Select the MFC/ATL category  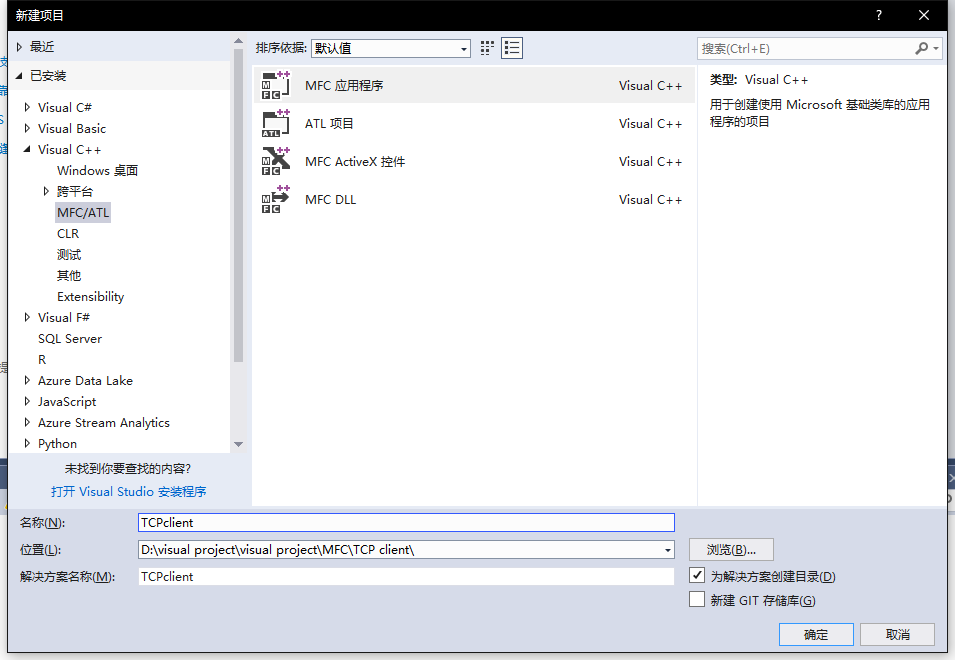tap(83, 212)
